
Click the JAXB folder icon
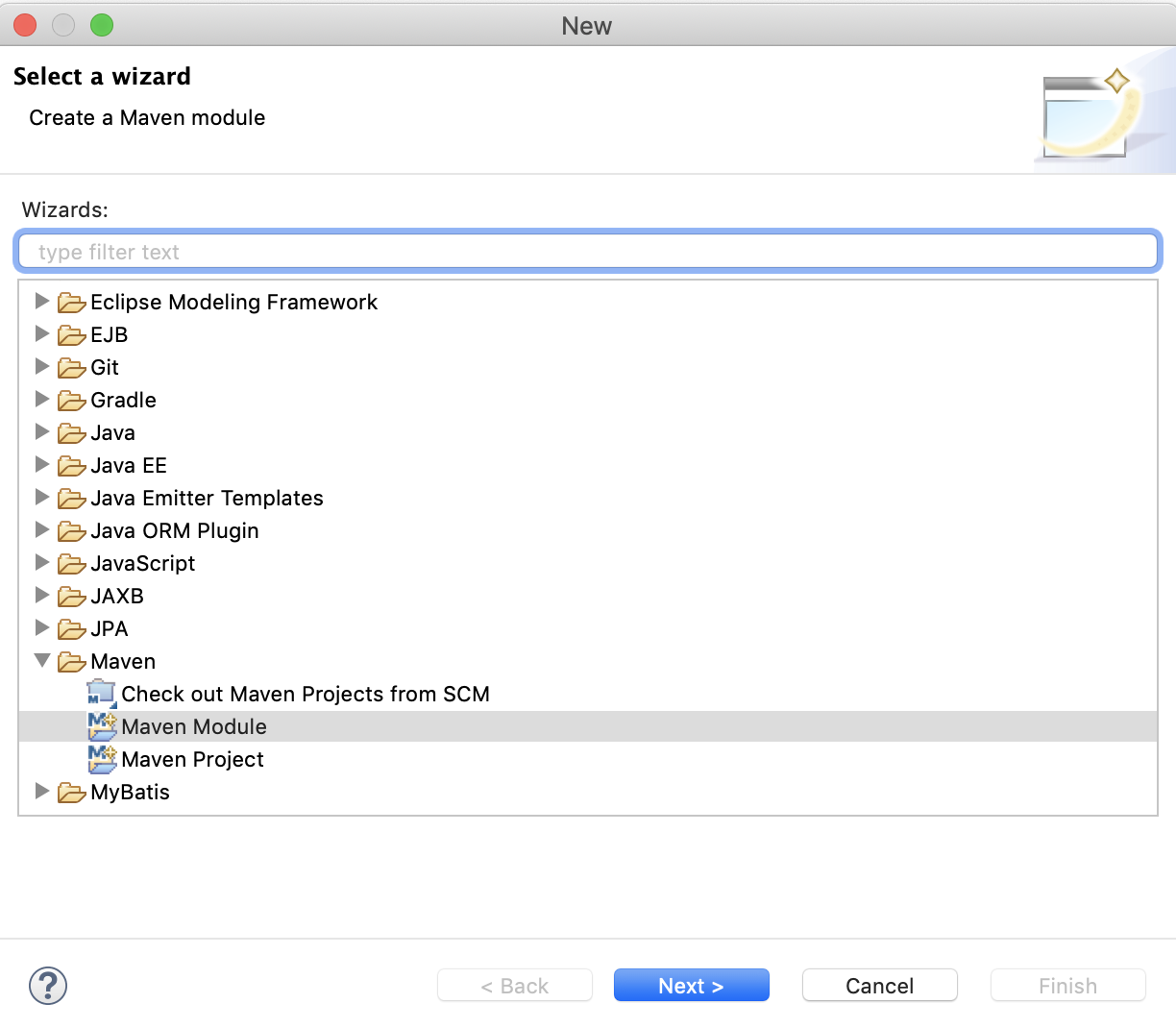[x=71, y=597]
